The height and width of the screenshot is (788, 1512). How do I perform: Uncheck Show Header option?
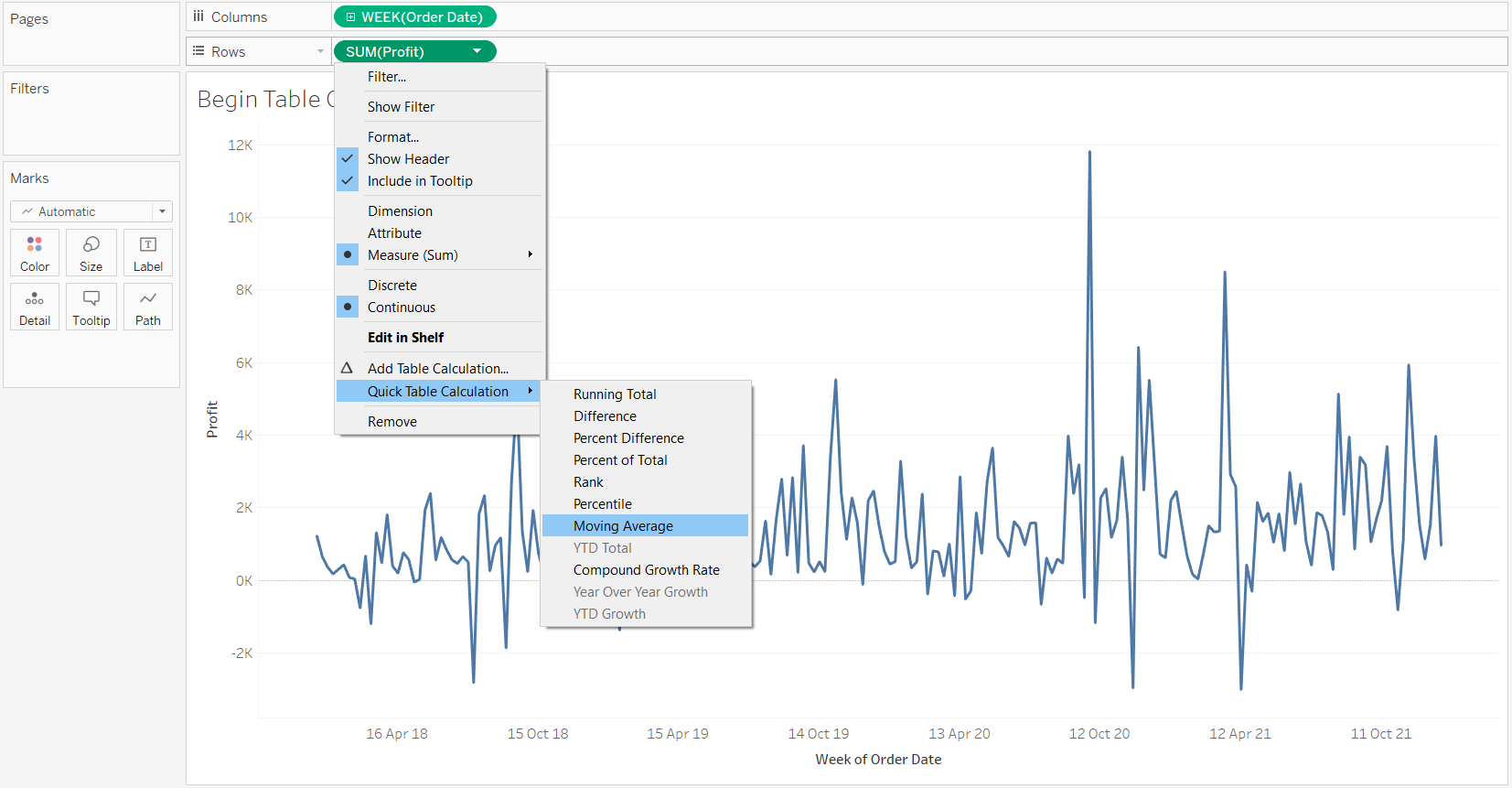pos(408,159)
